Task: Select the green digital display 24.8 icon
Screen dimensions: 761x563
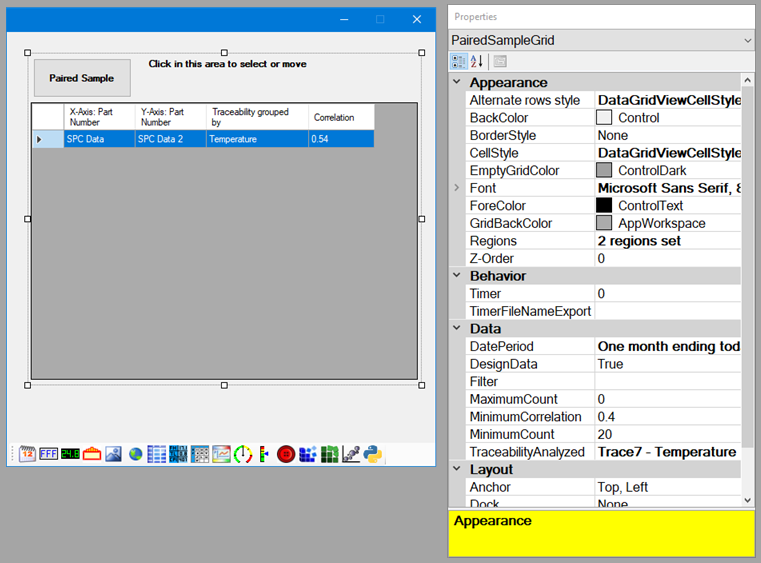Action: click(70, 454)
